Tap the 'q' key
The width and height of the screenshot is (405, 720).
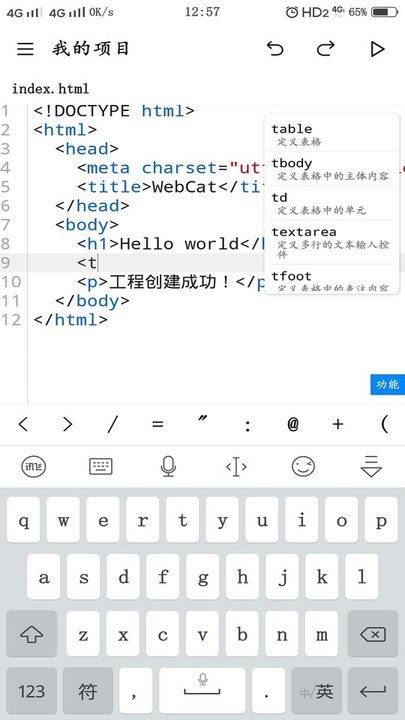[23, 520]
